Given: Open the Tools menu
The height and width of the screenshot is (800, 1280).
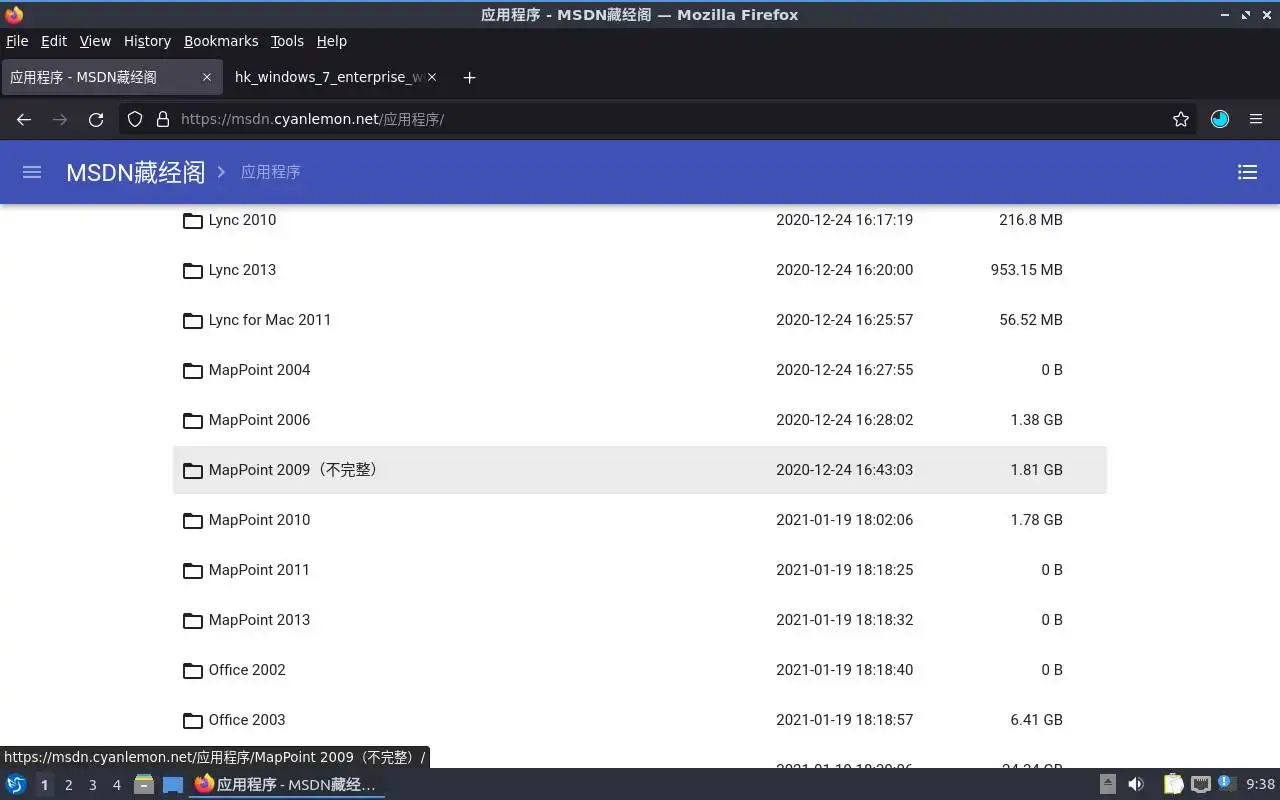Looking at the screenshot, I should pos(287,41).
